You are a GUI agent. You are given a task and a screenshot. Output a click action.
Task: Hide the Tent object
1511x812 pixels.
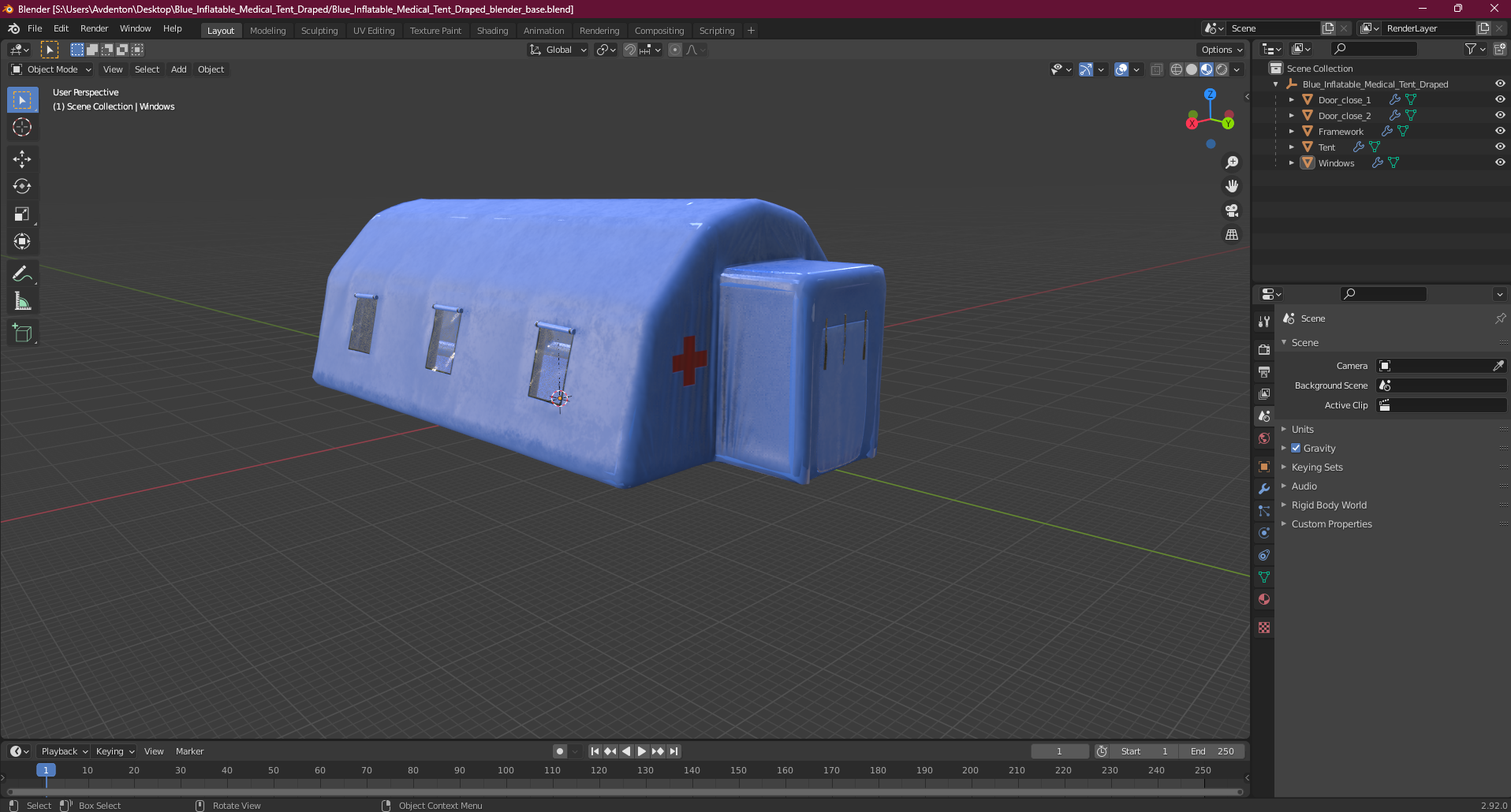[x=1500, y=147]
